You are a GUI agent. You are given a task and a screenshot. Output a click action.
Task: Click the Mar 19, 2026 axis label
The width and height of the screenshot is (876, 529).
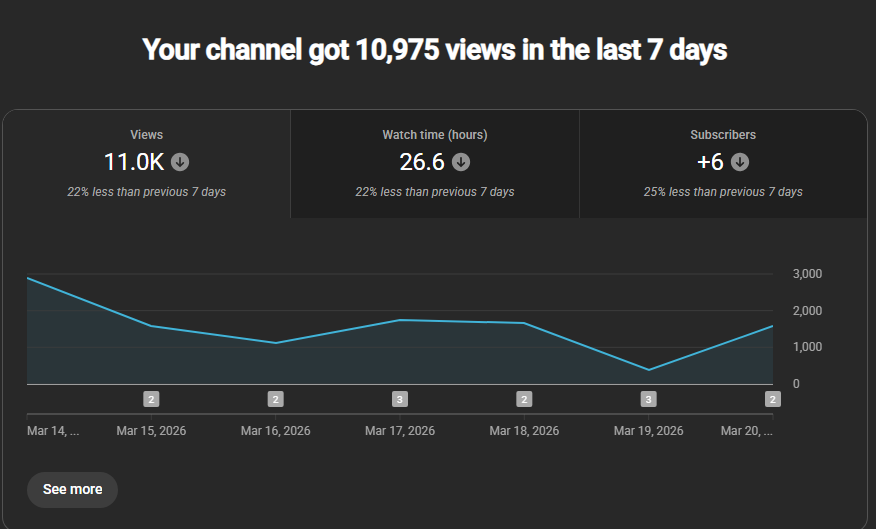click(648, 431)
